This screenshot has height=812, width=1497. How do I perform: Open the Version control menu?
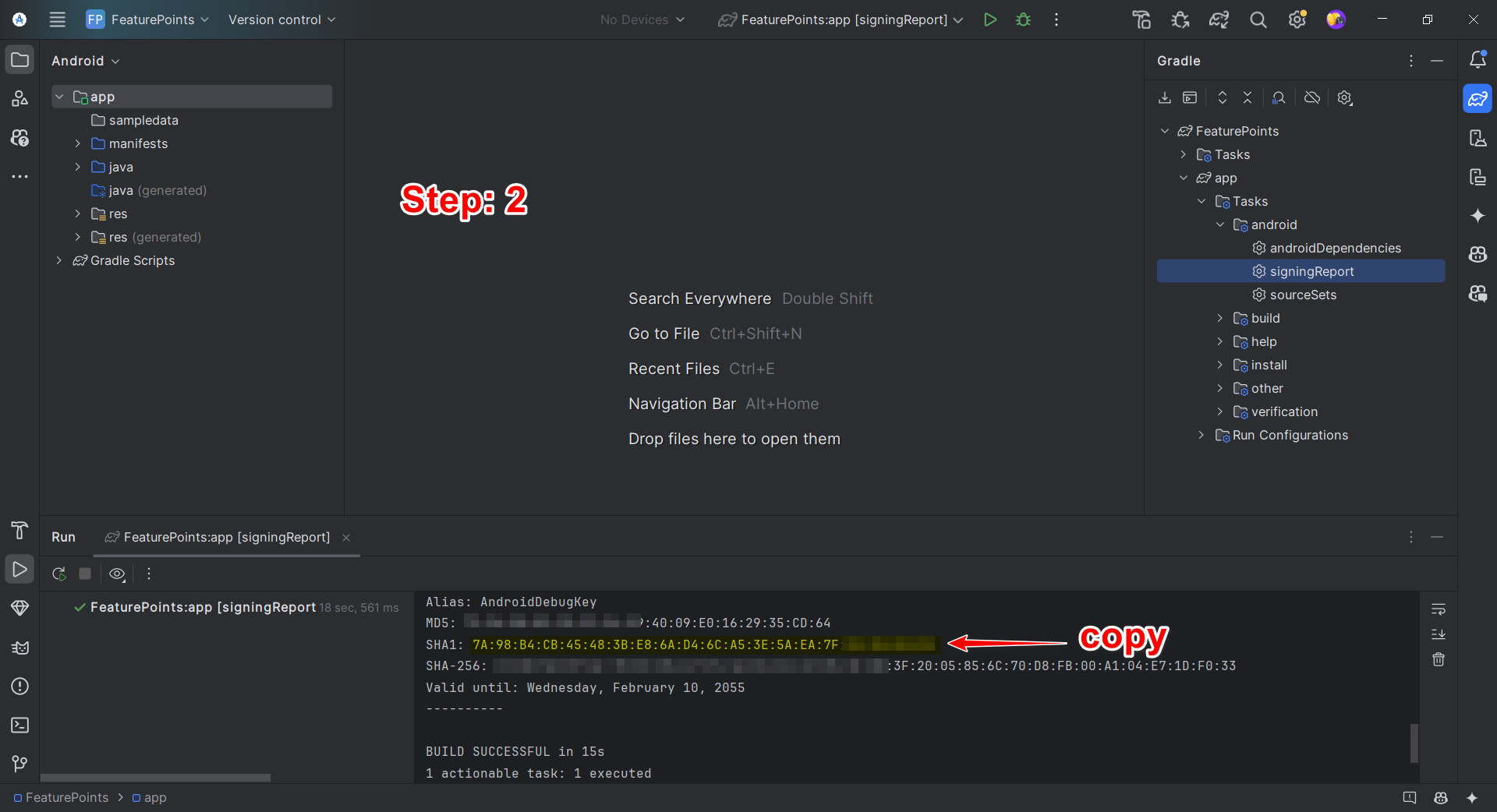281,19
